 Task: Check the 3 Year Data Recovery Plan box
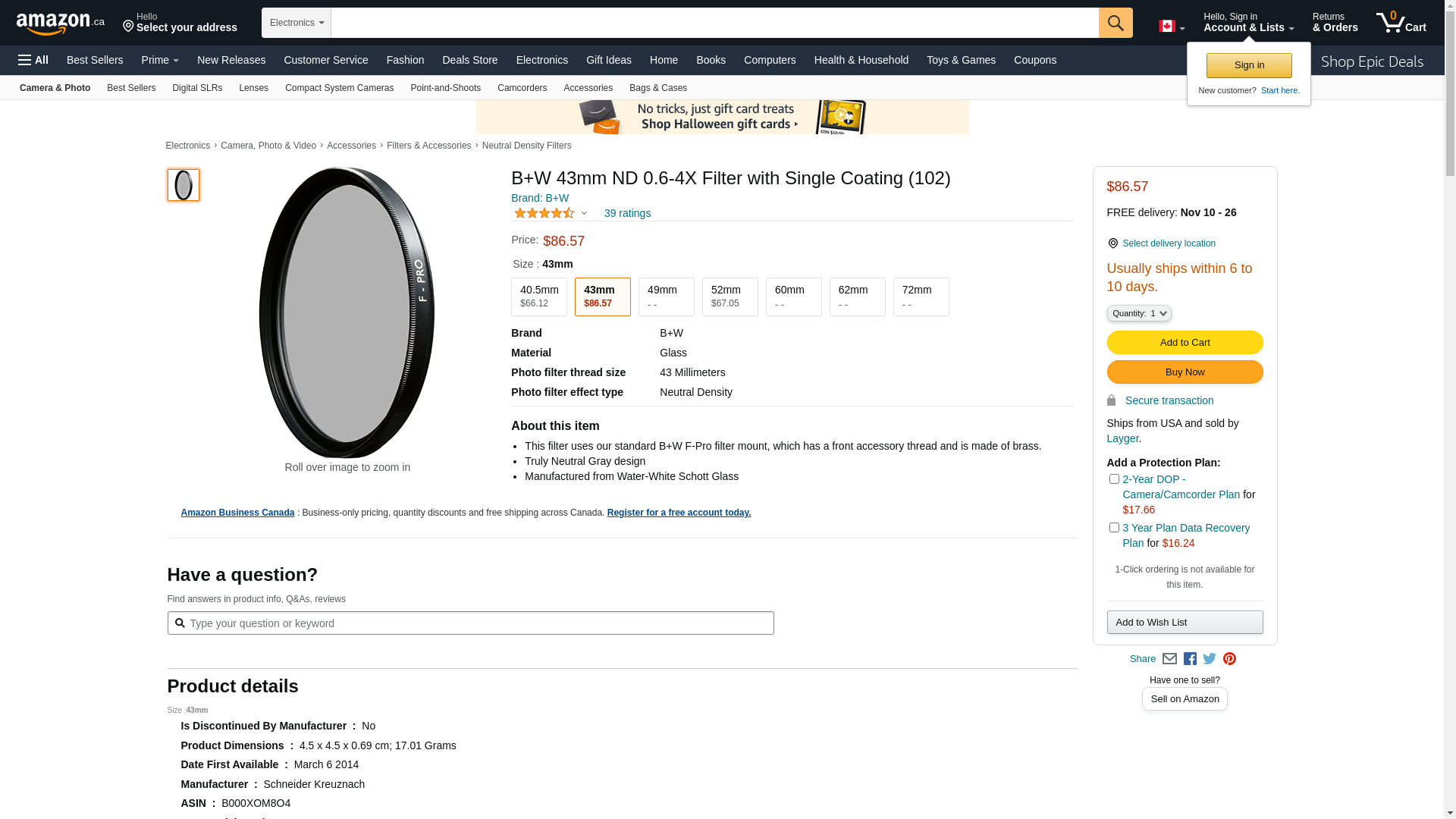click(x=1114, y=528)
